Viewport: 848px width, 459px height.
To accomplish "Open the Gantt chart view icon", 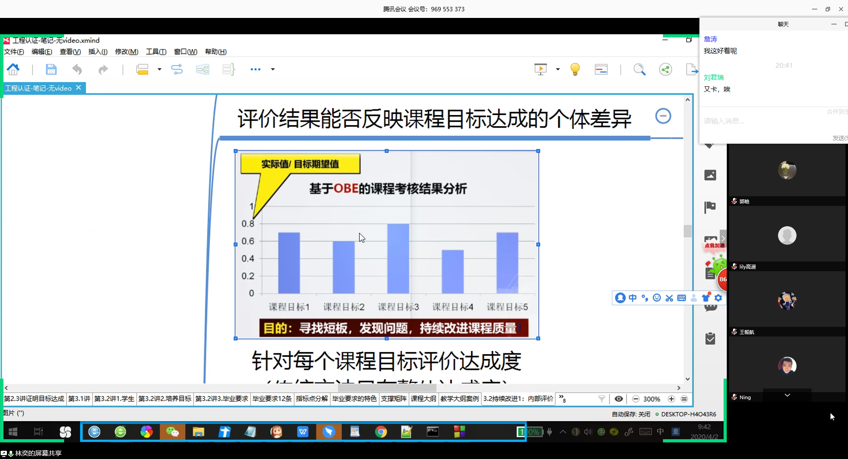I will click(x=601, y=70).
